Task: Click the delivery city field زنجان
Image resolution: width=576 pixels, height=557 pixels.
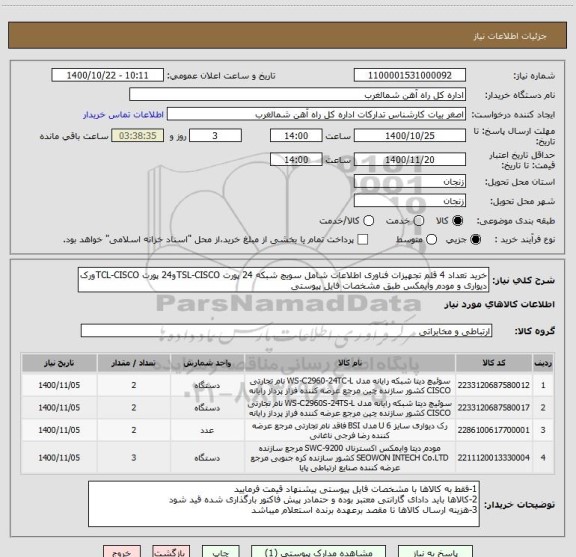Action: click(x=410, y=201)
